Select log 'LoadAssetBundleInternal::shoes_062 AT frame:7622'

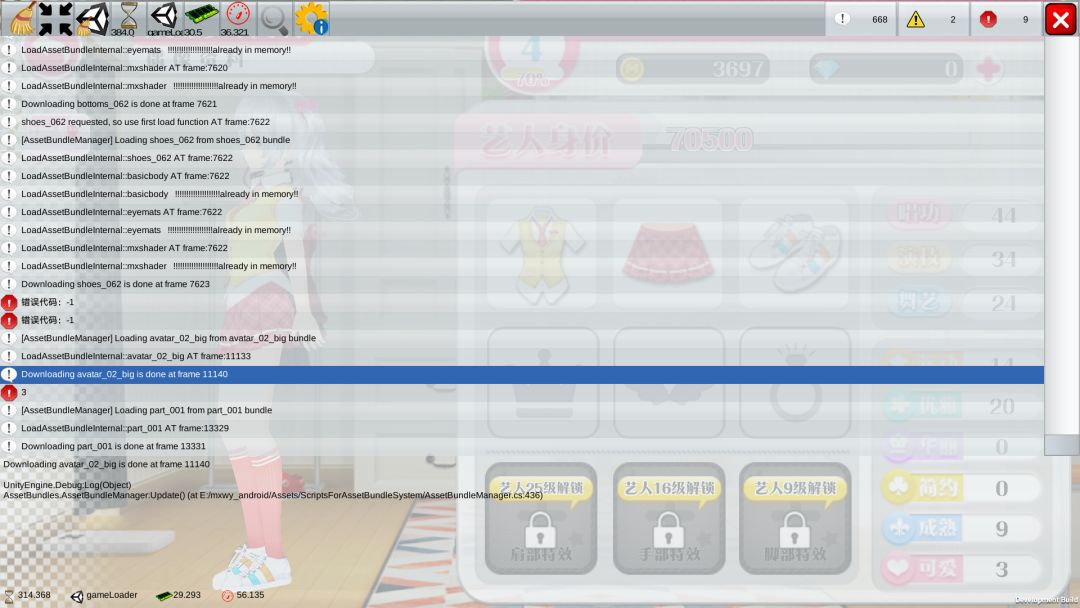click(522, 158)
